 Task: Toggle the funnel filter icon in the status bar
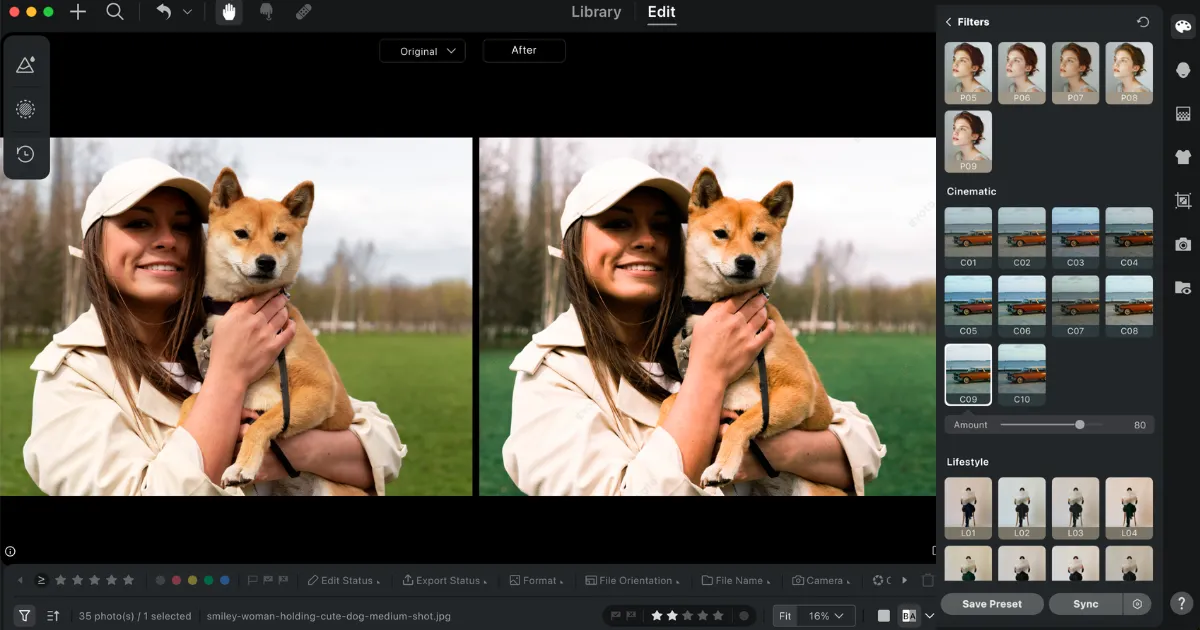25,616
